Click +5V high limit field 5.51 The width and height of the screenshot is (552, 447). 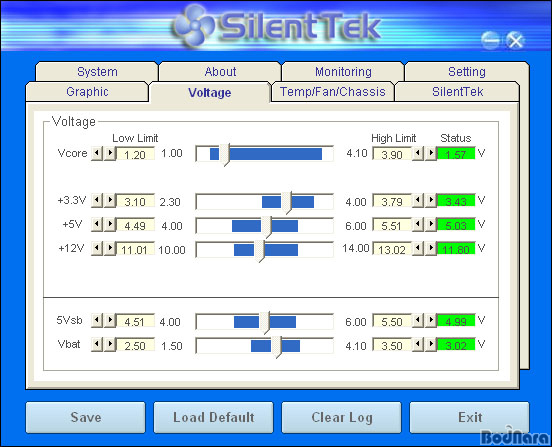point(392,225)
